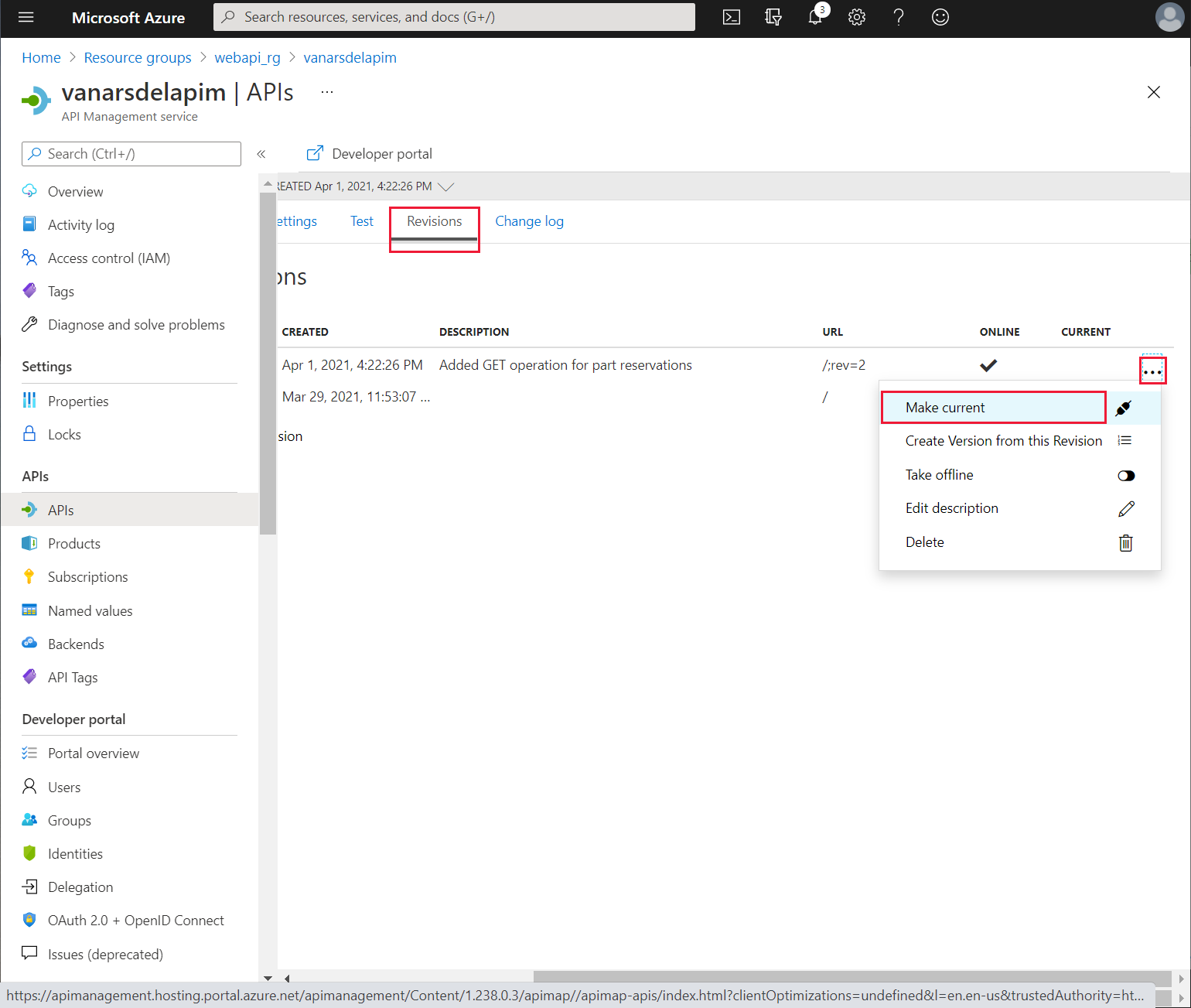Click the trash icon beside Delete

pos(1126,542)
